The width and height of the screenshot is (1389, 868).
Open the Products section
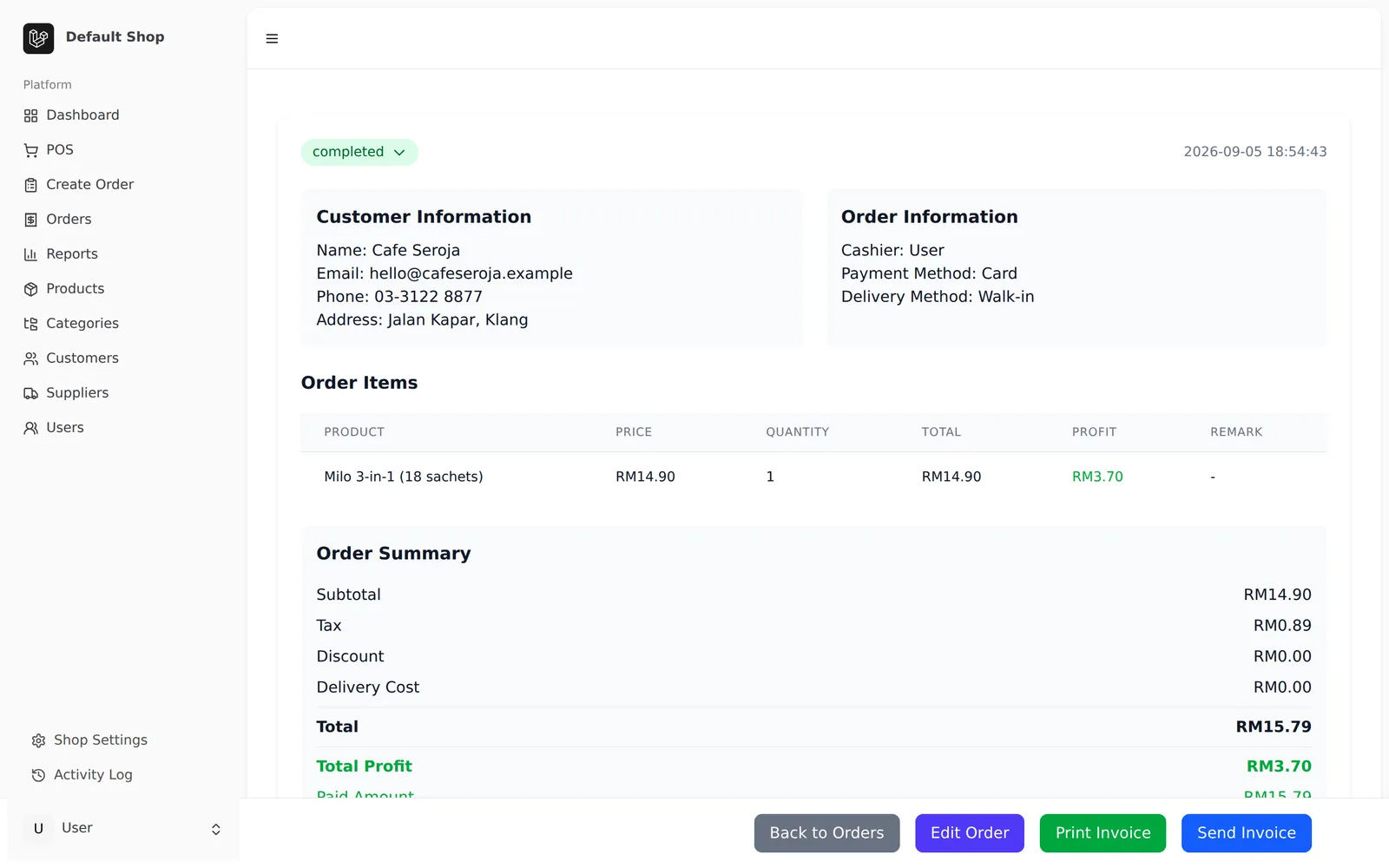click(x=122, y=288)
